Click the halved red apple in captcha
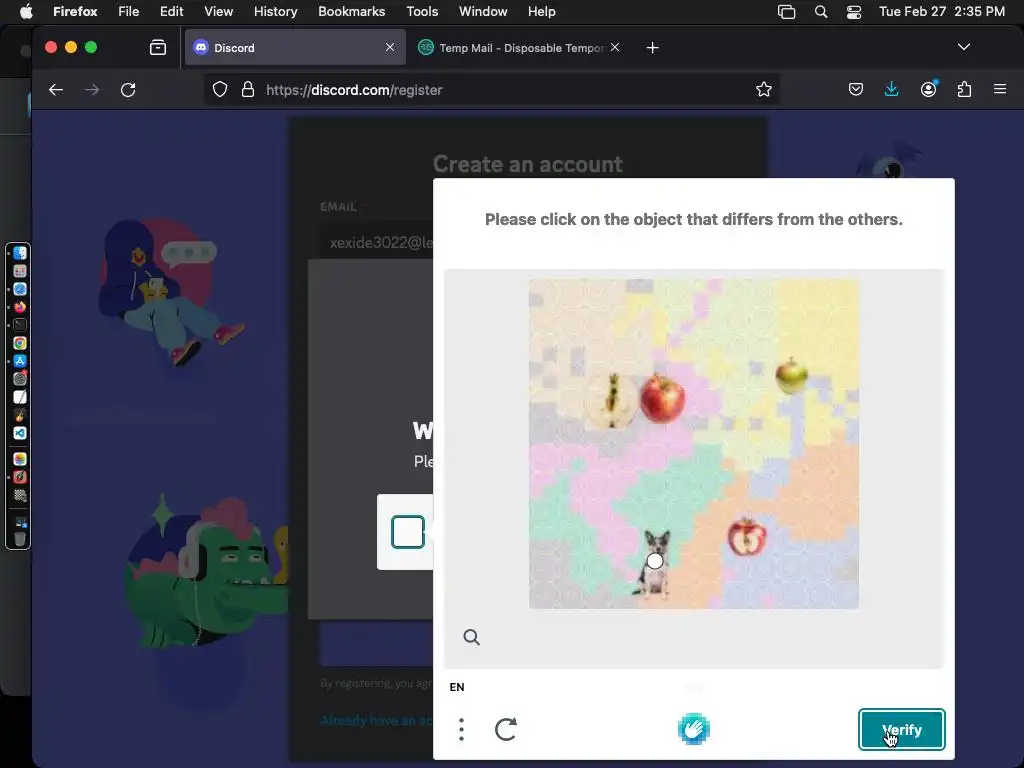The image size is (1024, 768). click(x=747, y=536)
